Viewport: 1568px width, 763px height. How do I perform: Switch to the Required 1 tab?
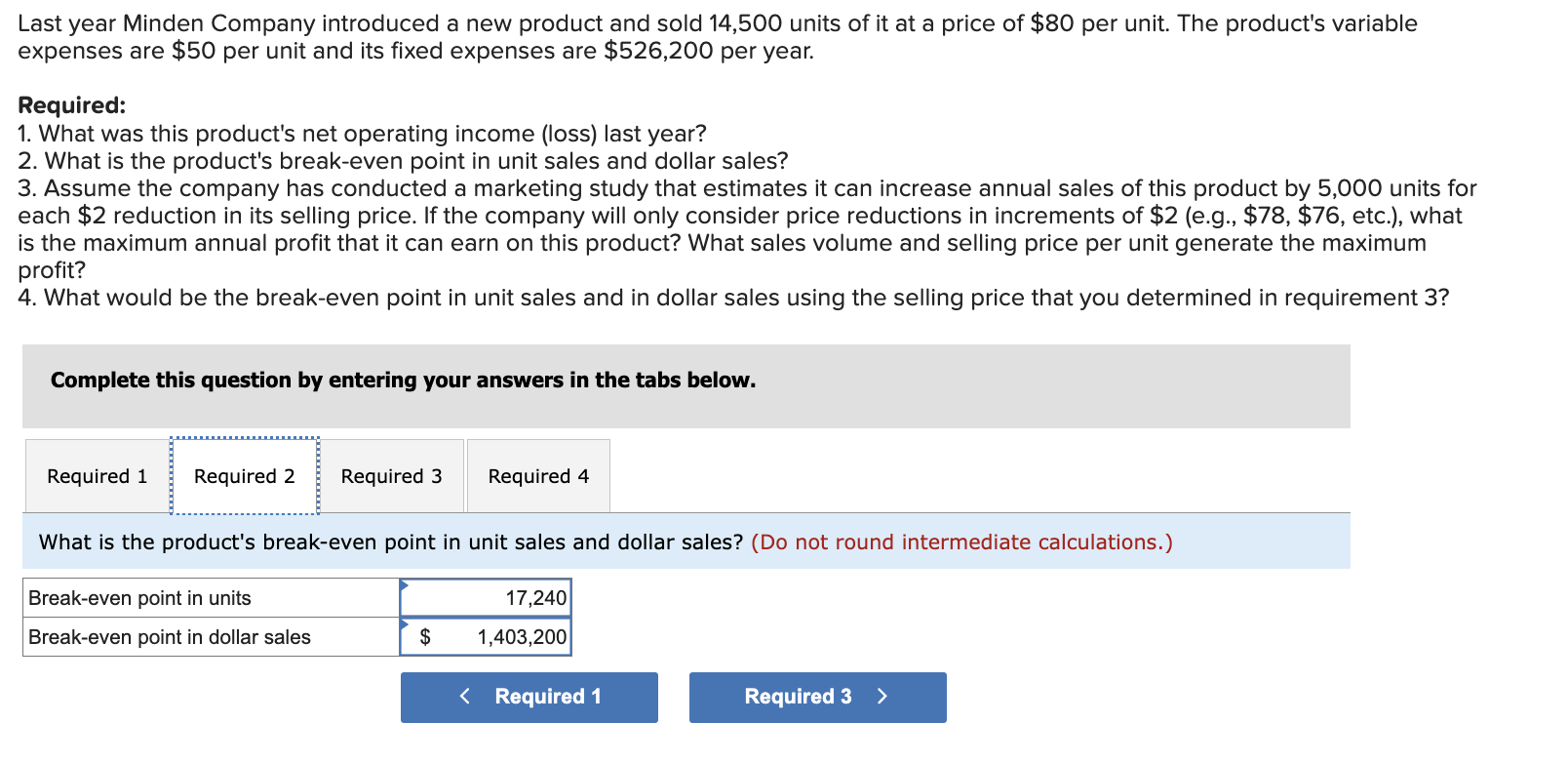[98, 476]
